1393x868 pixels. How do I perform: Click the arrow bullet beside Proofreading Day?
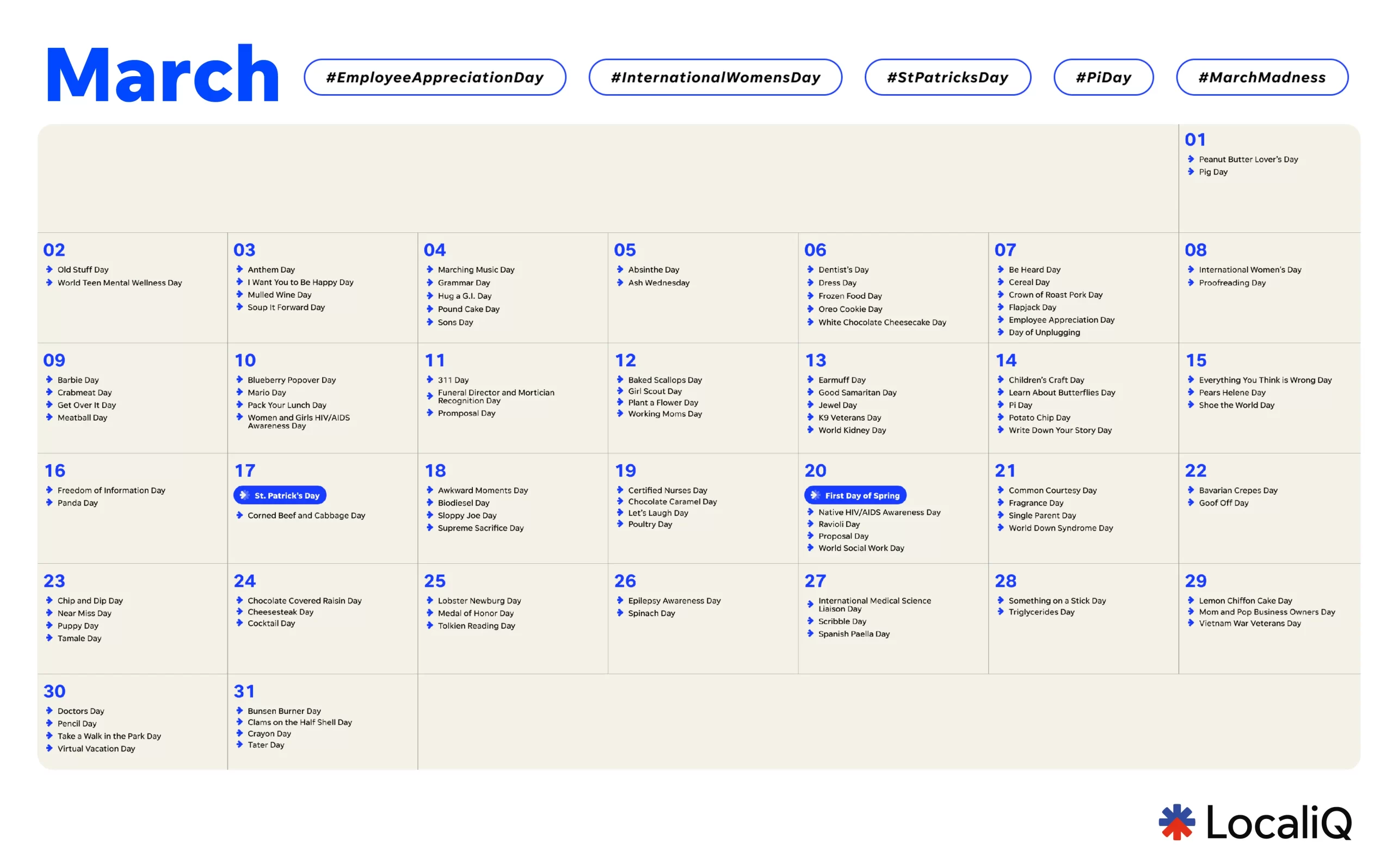tap(1191, 282)
